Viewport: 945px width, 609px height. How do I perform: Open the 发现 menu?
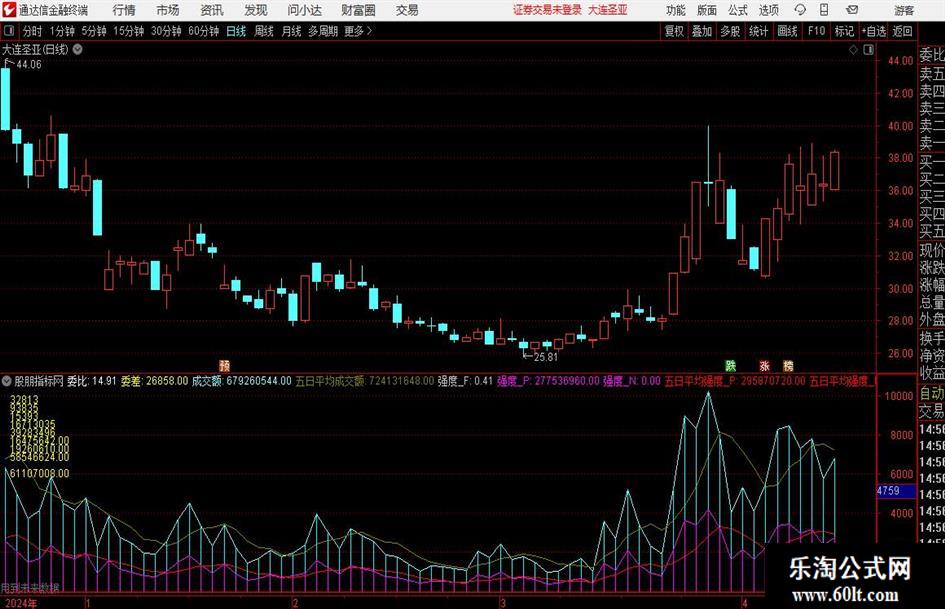(256, 10)
